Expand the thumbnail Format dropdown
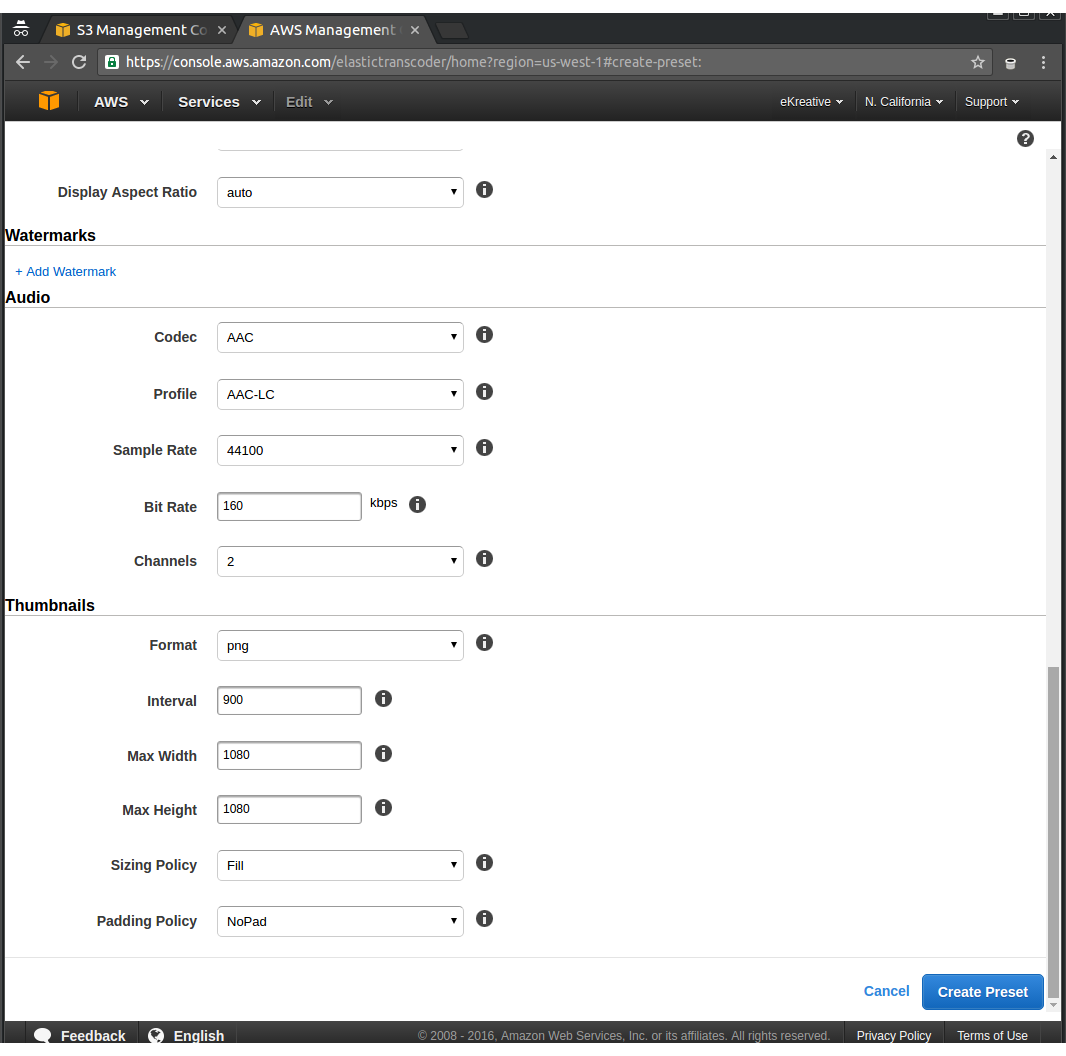The height and width of the screenshot is (1056, 1066). click(340, 645)
